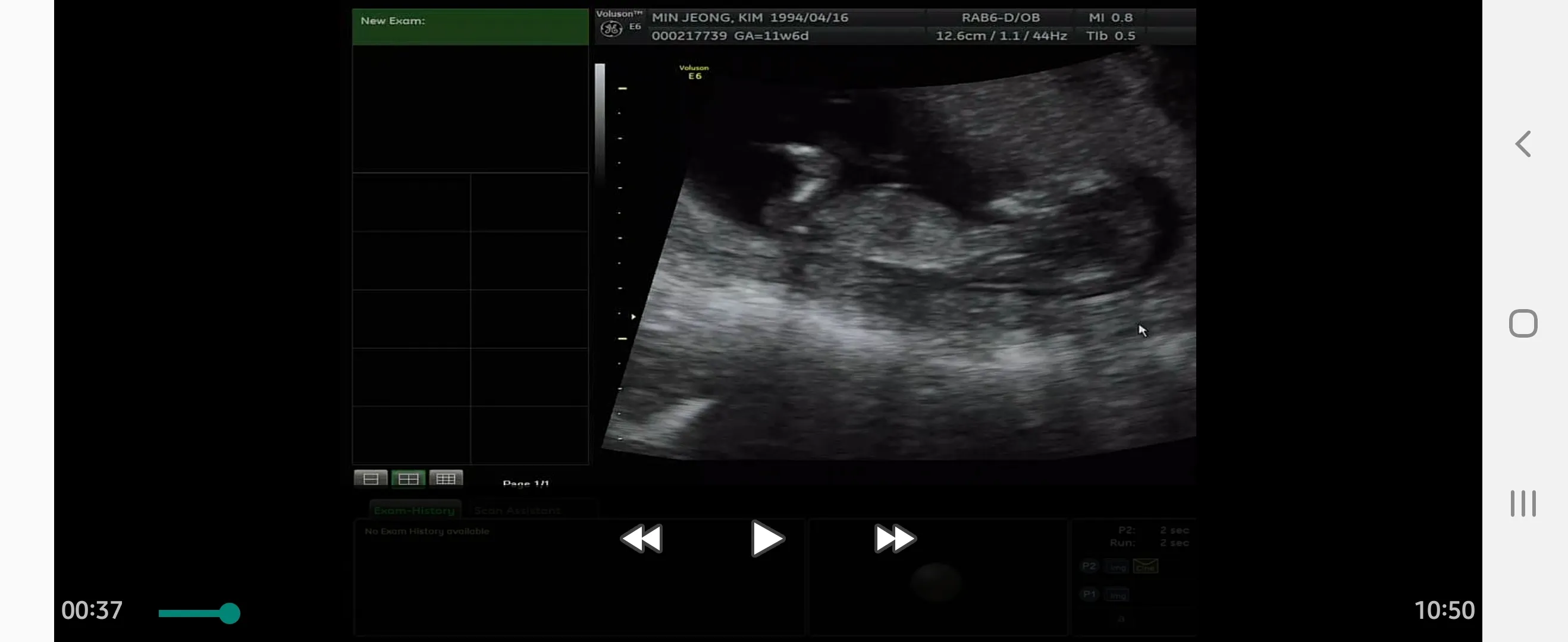
Task: Click the elapsed time 00:37
Action: pos(92,610)
